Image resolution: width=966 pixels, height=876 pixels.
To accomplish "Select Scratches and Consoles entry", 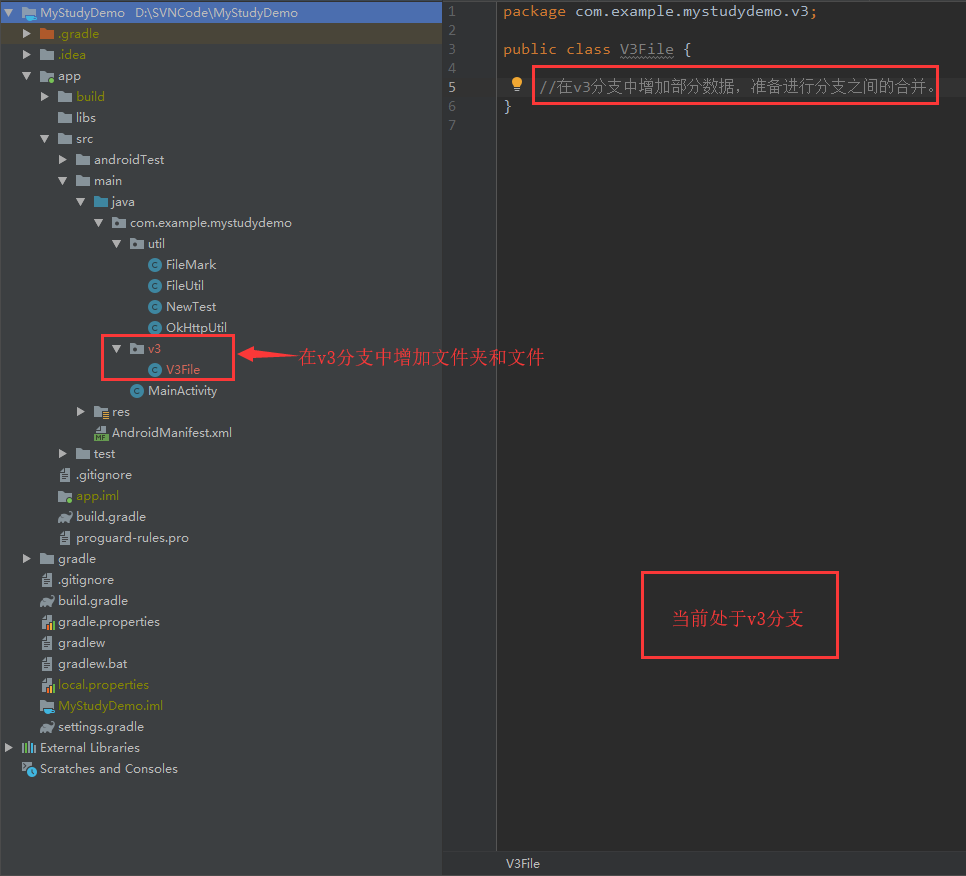I will pos(108,769).
